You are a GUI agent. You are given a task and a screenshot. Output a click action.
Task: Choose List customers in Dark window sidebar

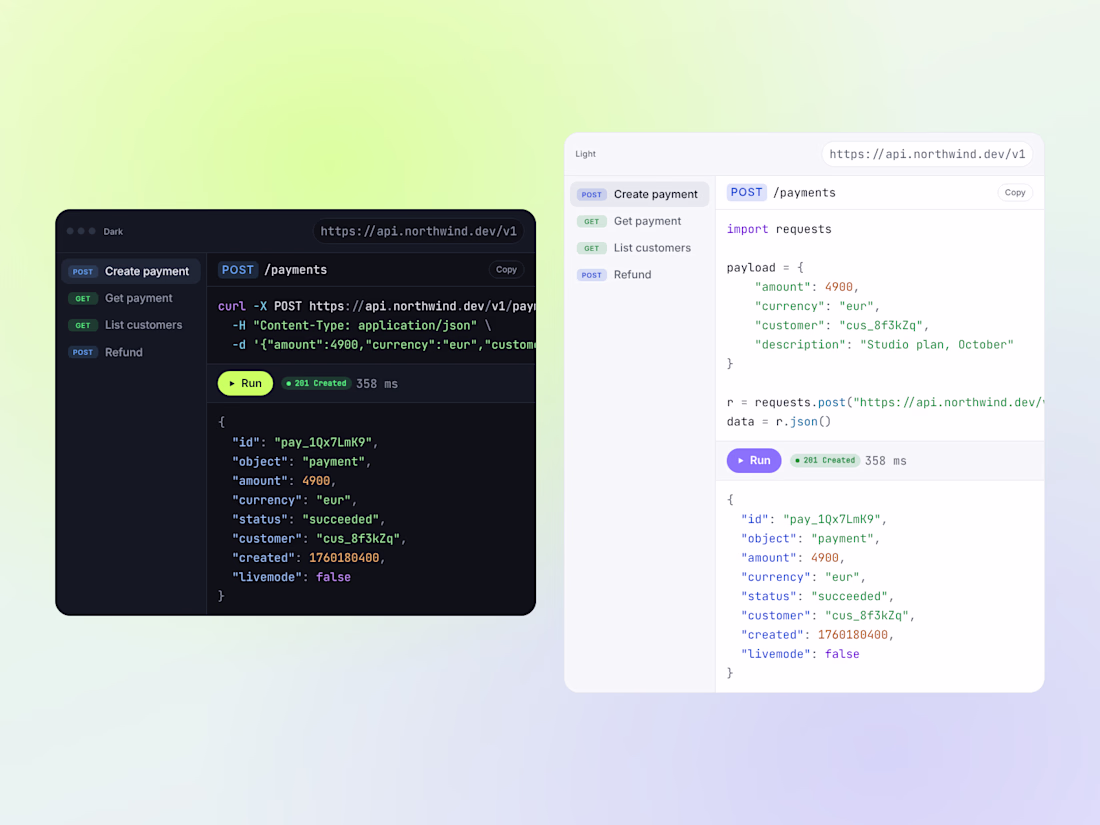[x=131, y=325]
